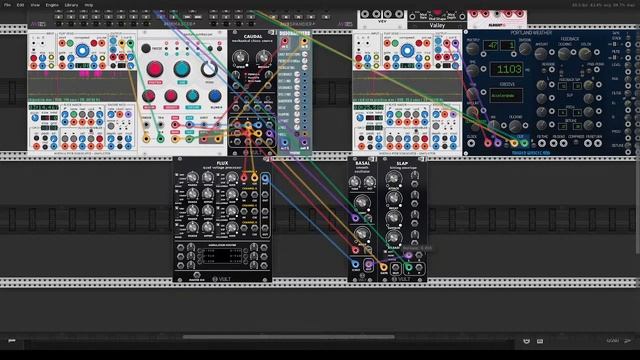640x360 pixels.
Task: Click the Feedback Ducking knob on Portland Weather
Action: point(564,53)
